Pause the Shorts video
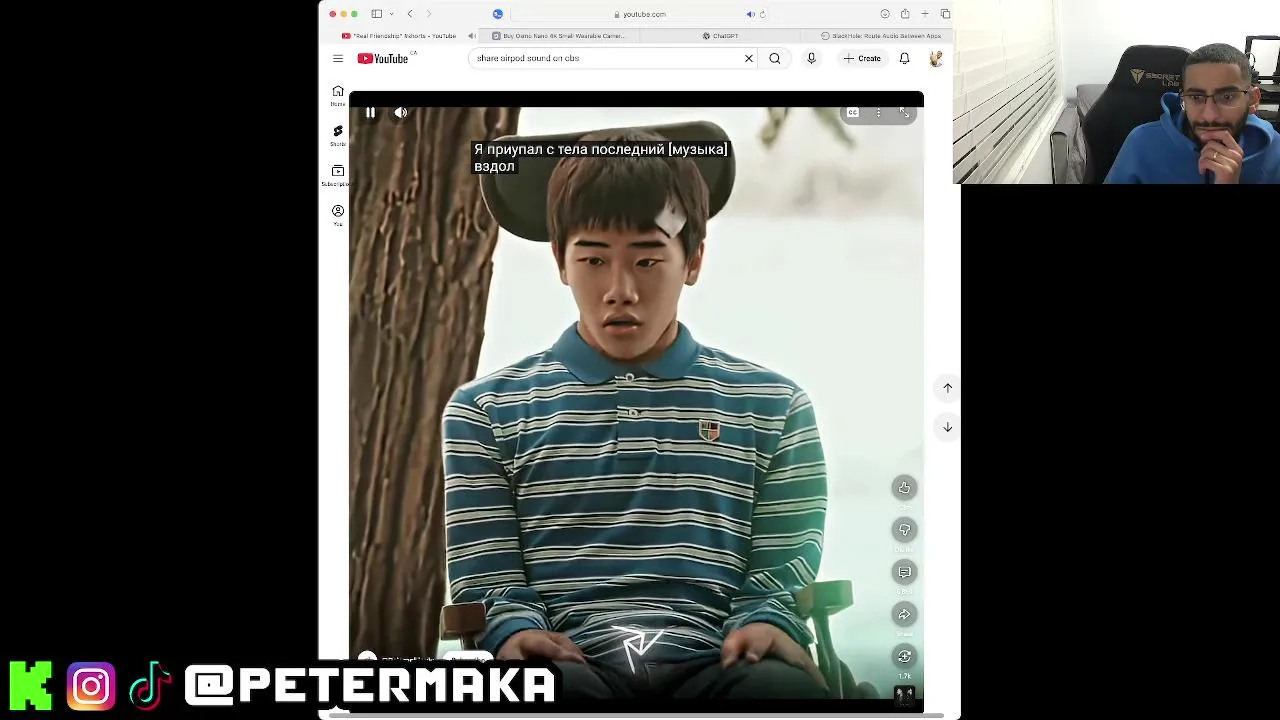1280x720 pixels. 370,113
